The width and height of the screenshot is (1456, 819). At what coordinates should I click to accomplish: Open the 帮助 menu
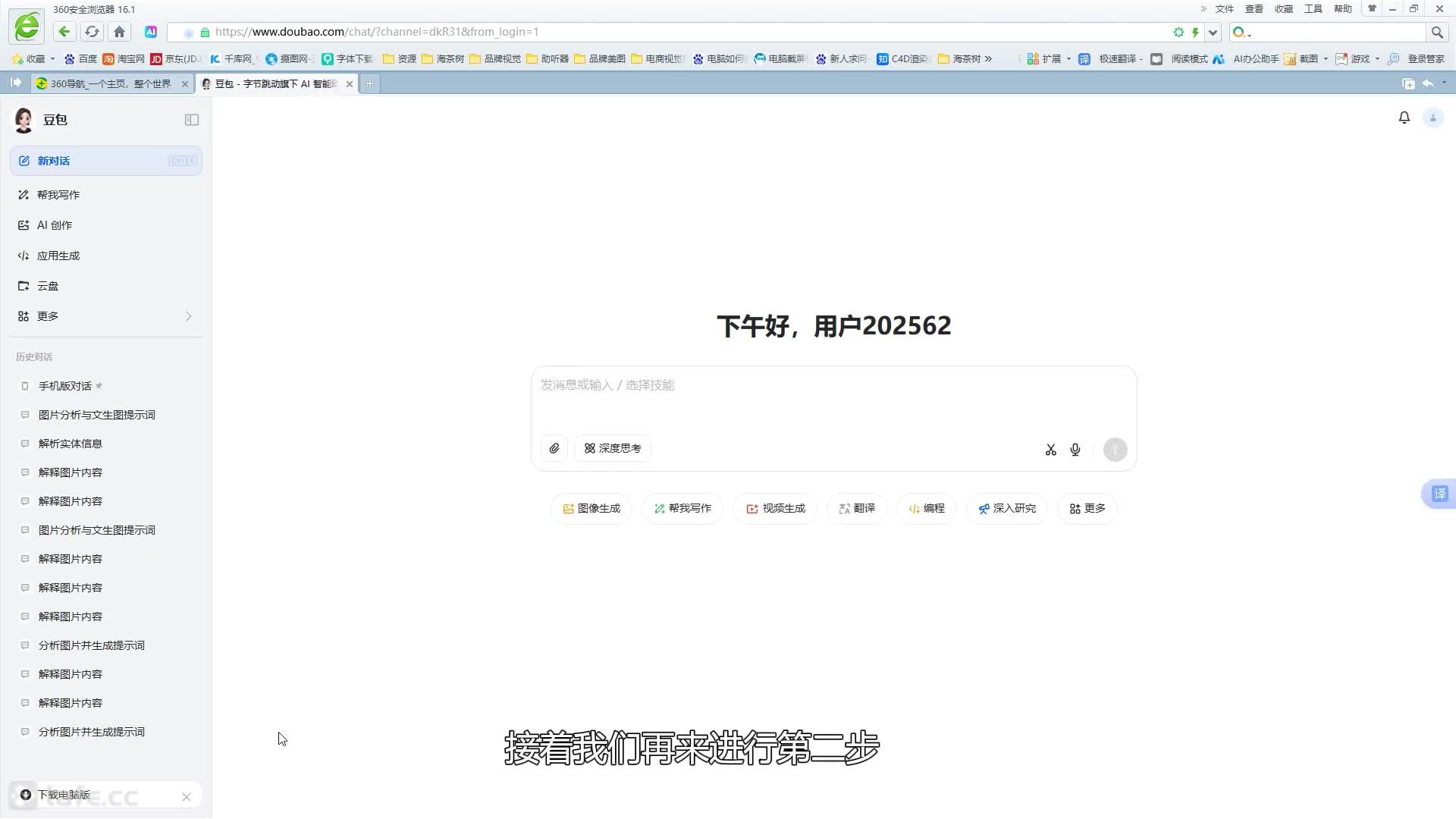click(1342, 9)
